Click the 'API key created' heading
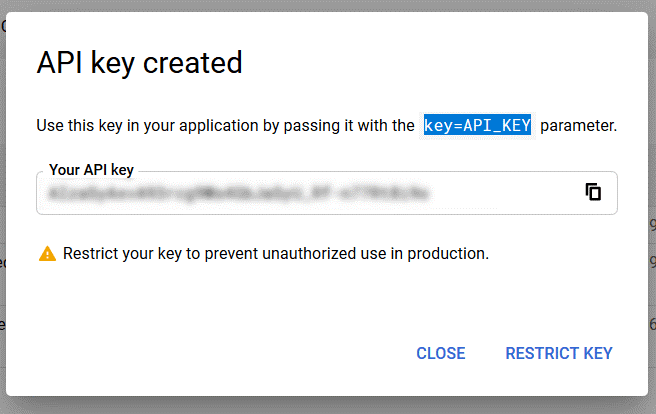This screenshot has height=414, width=656. pos(139,63)
